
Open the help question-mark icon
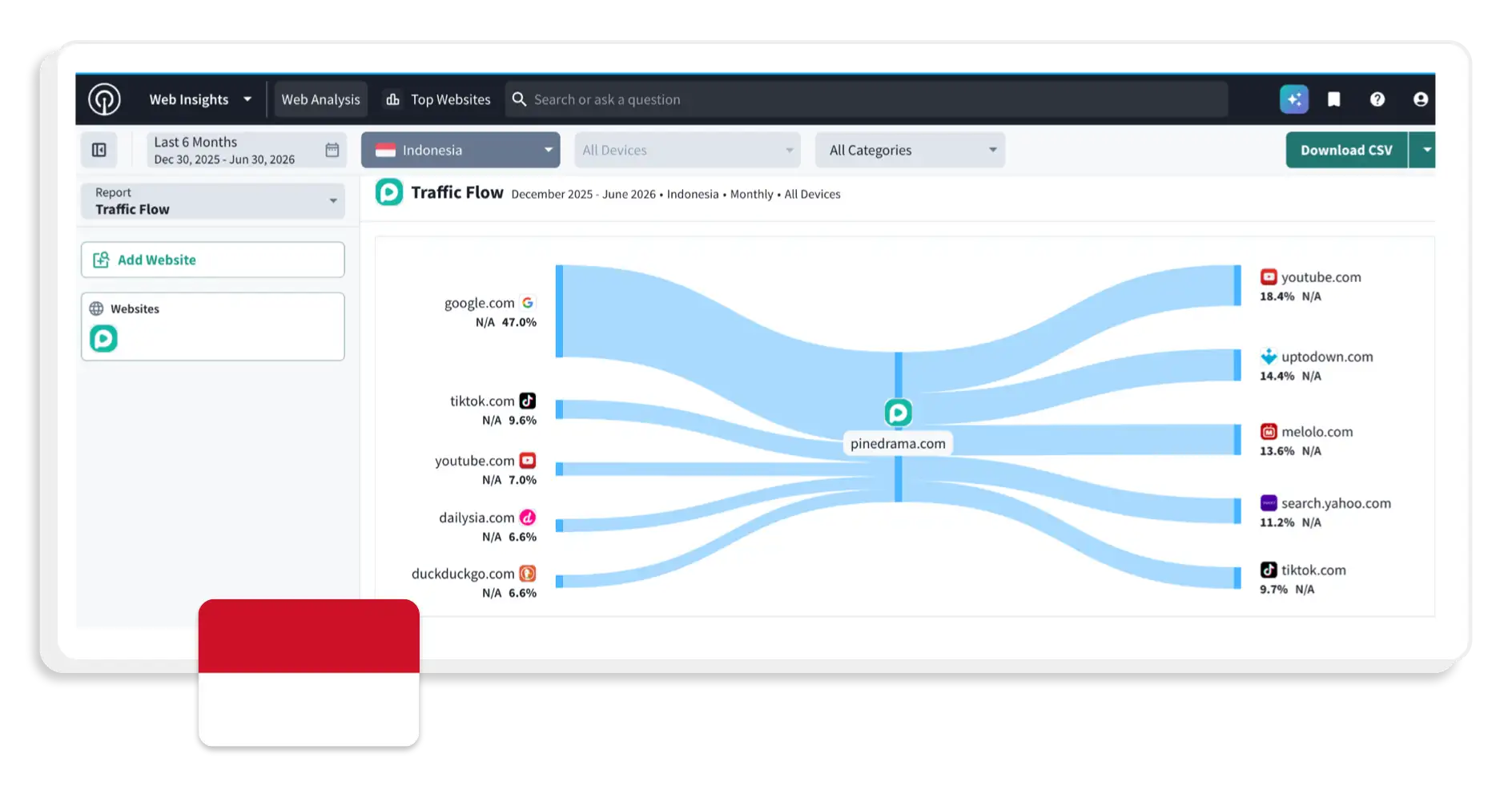click(1377, 99)
